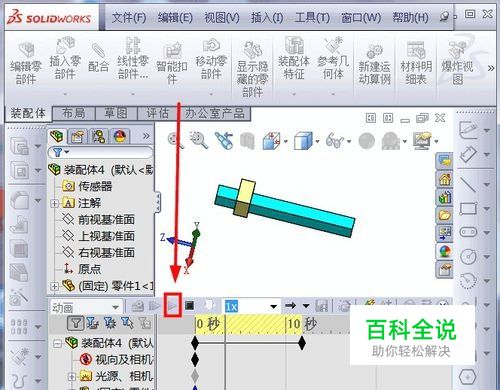500x390 pixels.
Task: Select 前视基准面 plane
Action: coord(99,220)
